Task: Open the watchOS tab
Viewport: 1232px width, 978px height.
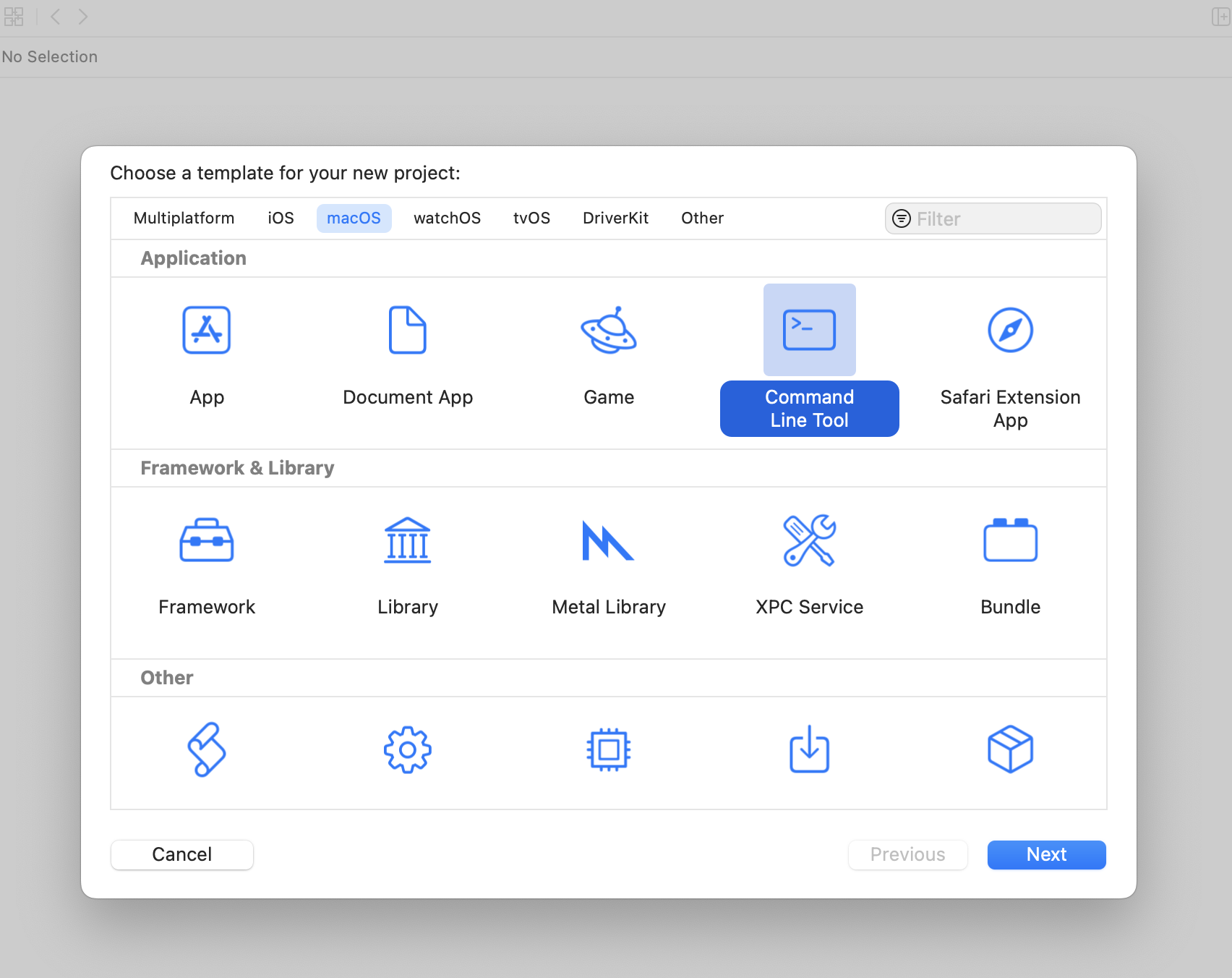Action: click(448, 218)
